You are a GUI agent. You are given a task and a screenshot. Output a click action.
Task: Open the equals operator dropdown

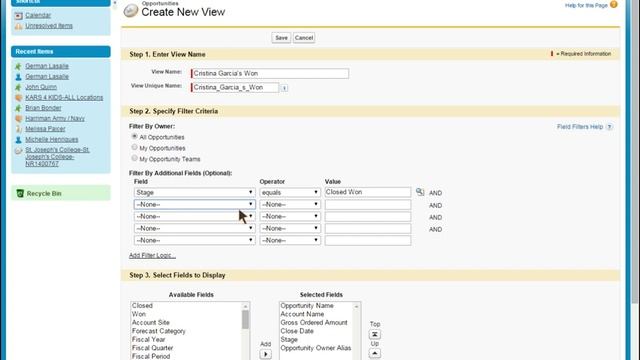tap(290, 192)
